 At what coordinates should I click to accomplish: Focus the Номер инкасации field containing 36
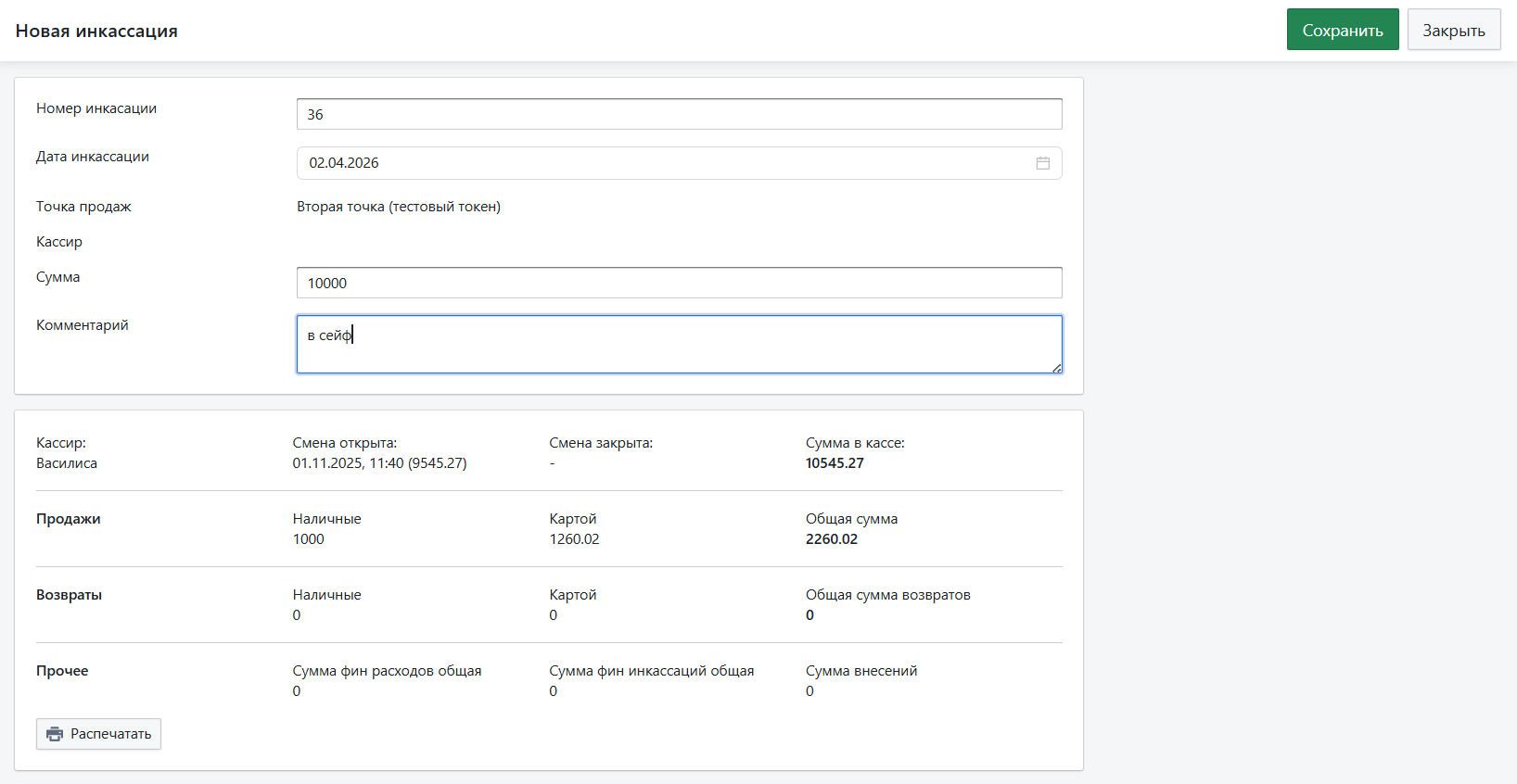tap(679, 114)
